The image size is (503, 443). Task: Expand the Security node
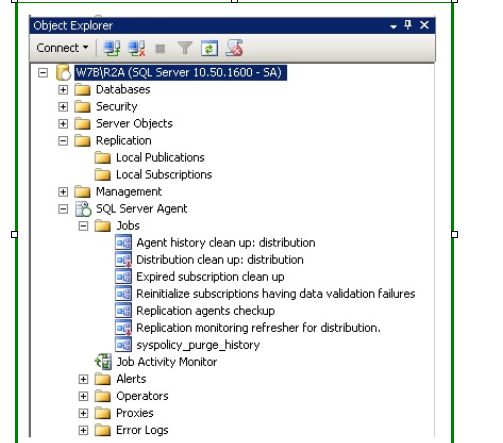click(63, 107)
